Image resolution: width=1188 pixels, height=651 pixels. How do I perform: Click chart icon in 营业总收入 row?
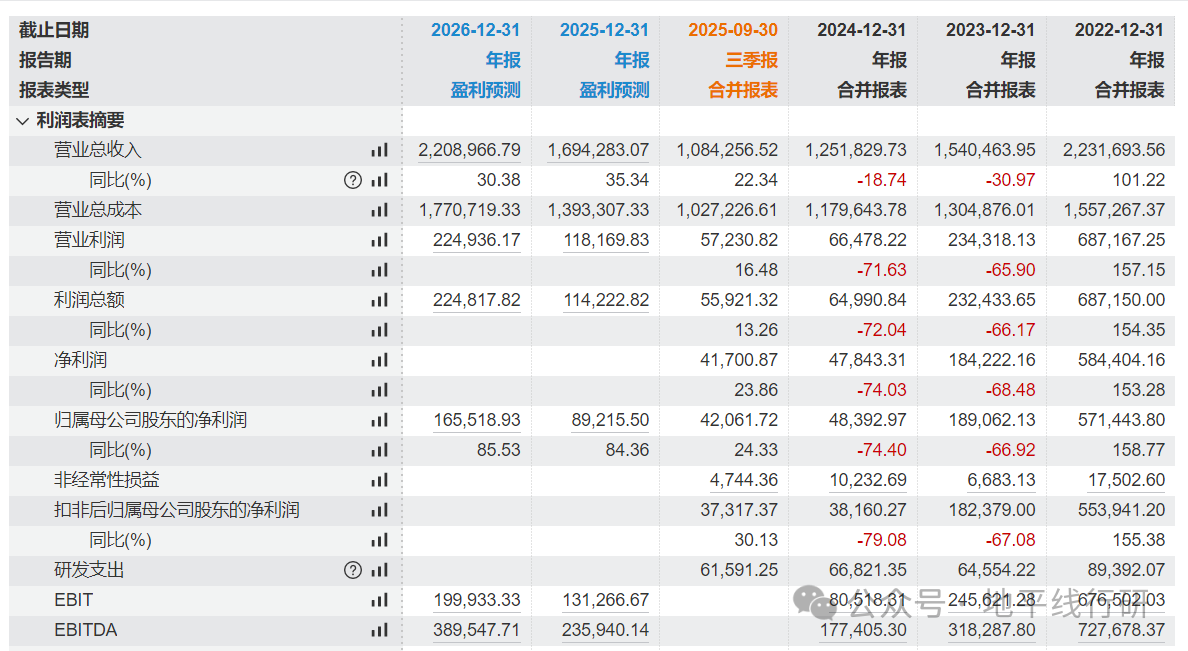(x=379, y=150)
